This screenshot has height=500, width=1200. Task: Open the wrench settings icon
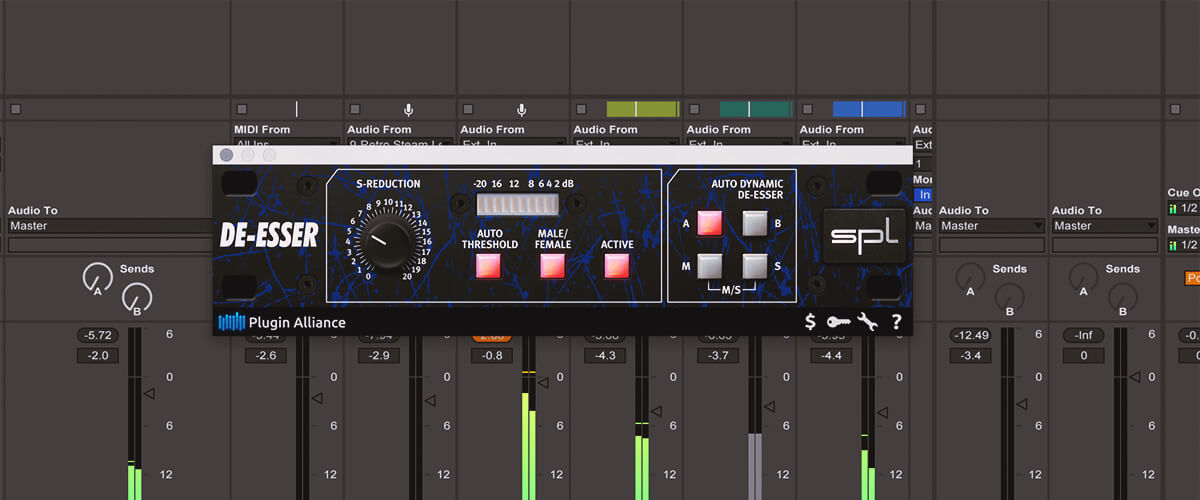click(867, 322)
